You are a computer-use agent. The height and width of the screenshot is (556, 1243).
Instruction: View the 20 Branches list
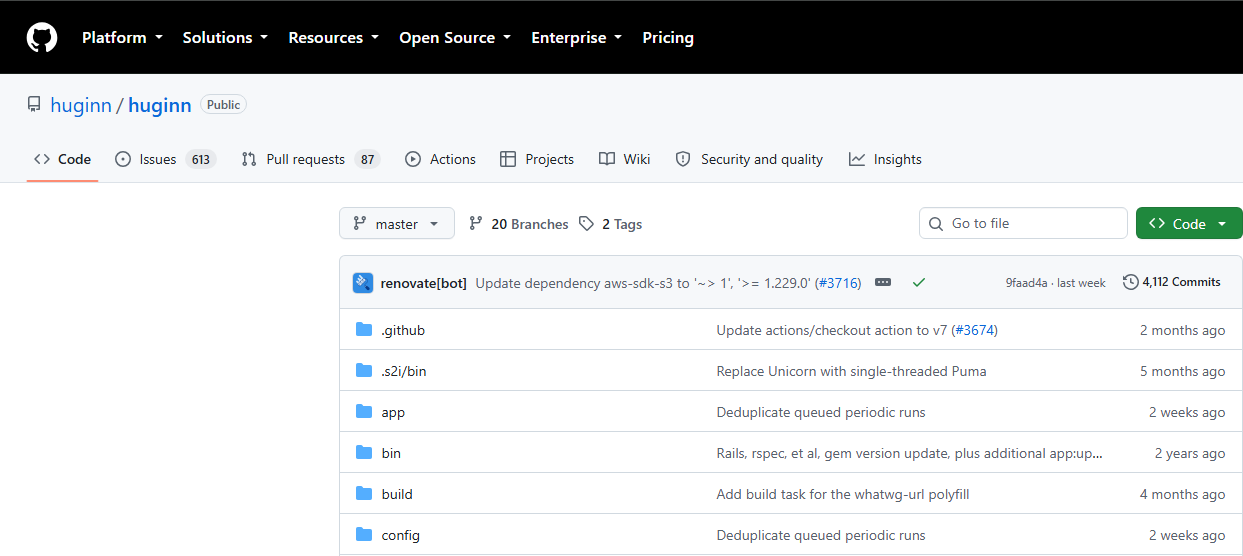519,224
